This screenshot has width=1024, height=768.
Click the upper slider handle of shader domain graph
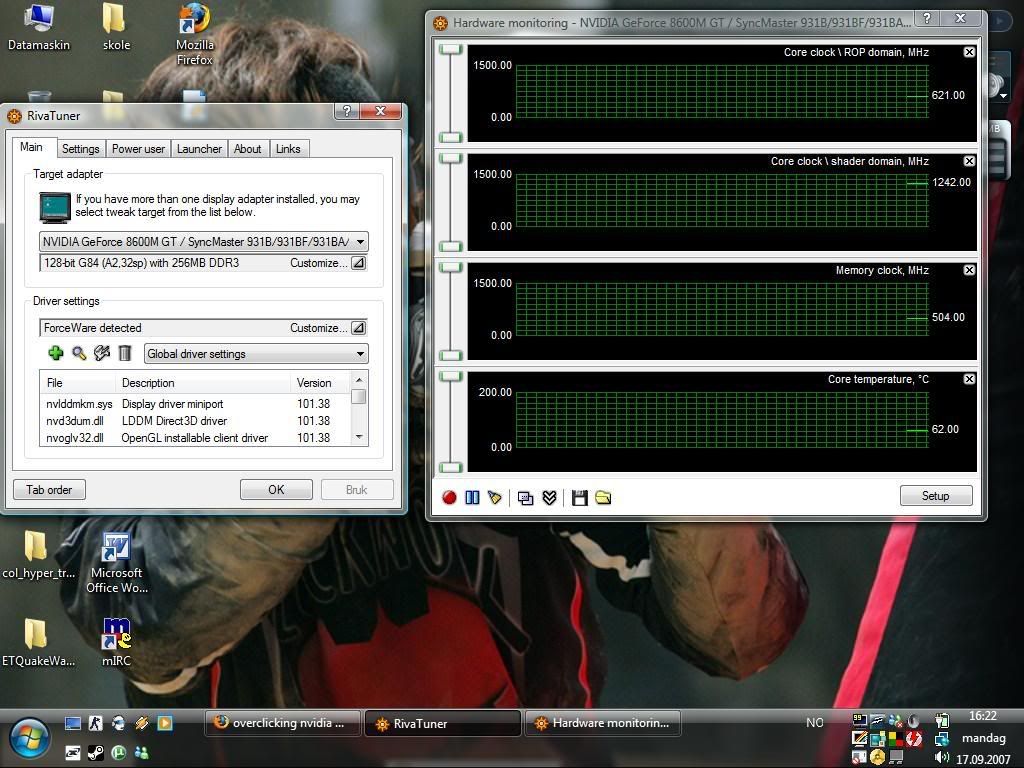[x=451, y=159]
